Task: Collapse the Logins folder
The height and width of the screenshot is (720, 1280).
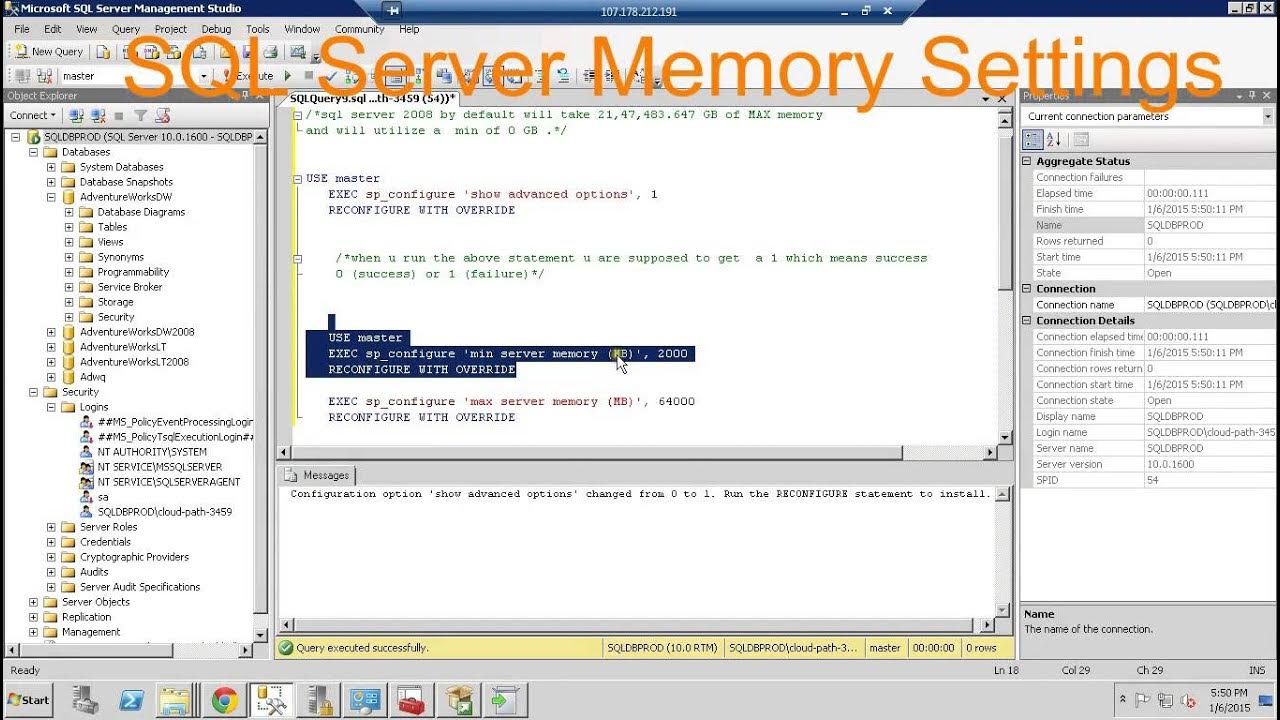Action: [51, 407]
